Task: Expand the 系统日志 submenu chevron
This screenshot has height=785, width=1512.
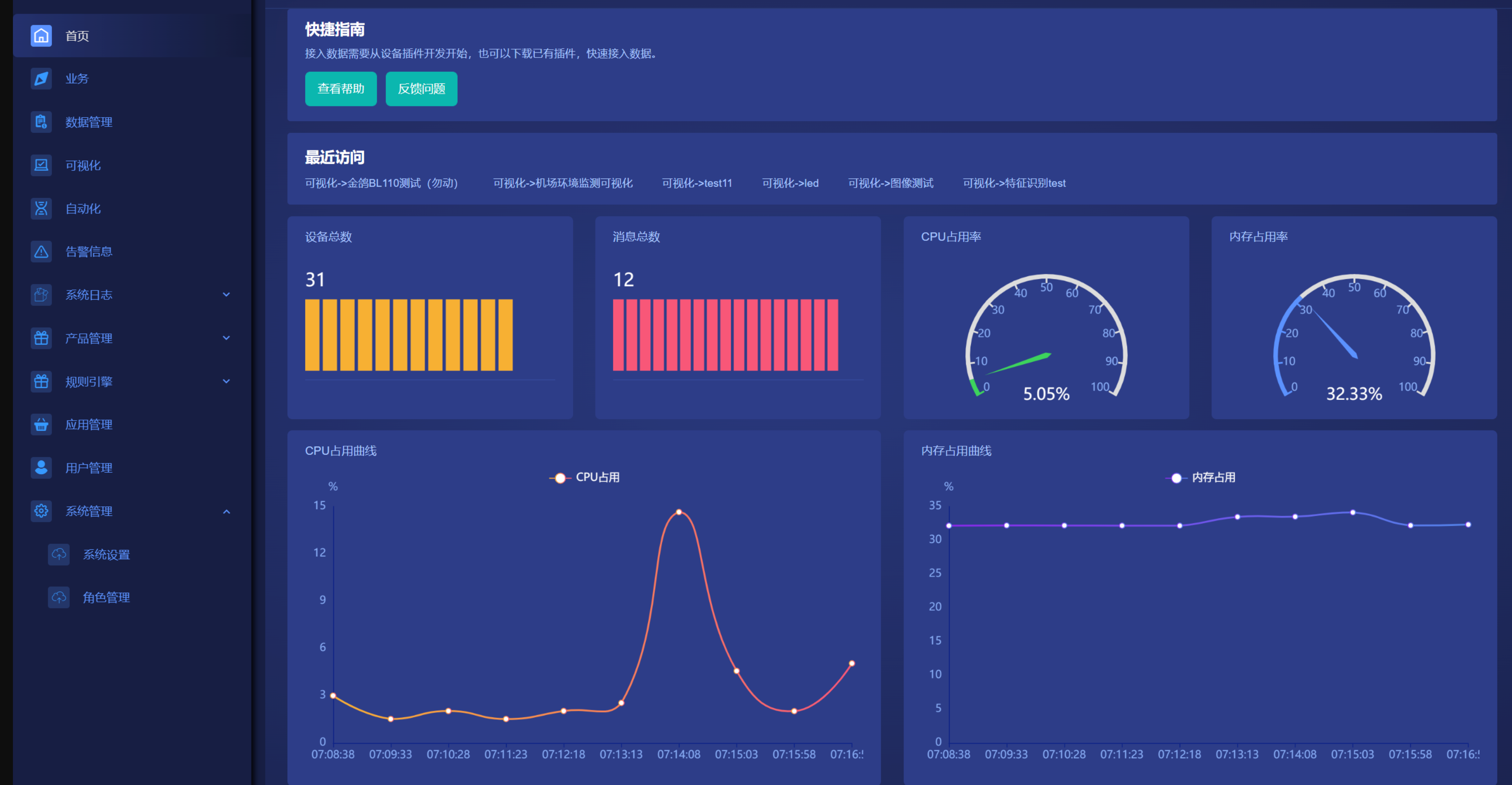Action: 226,295
